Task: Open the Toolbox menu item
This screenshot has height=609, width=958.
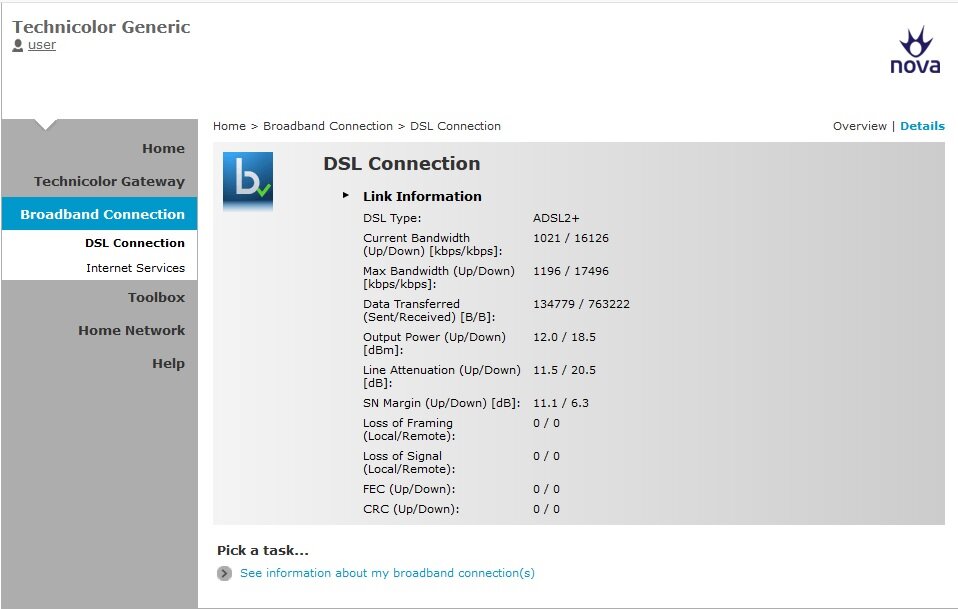Action: 156,297
